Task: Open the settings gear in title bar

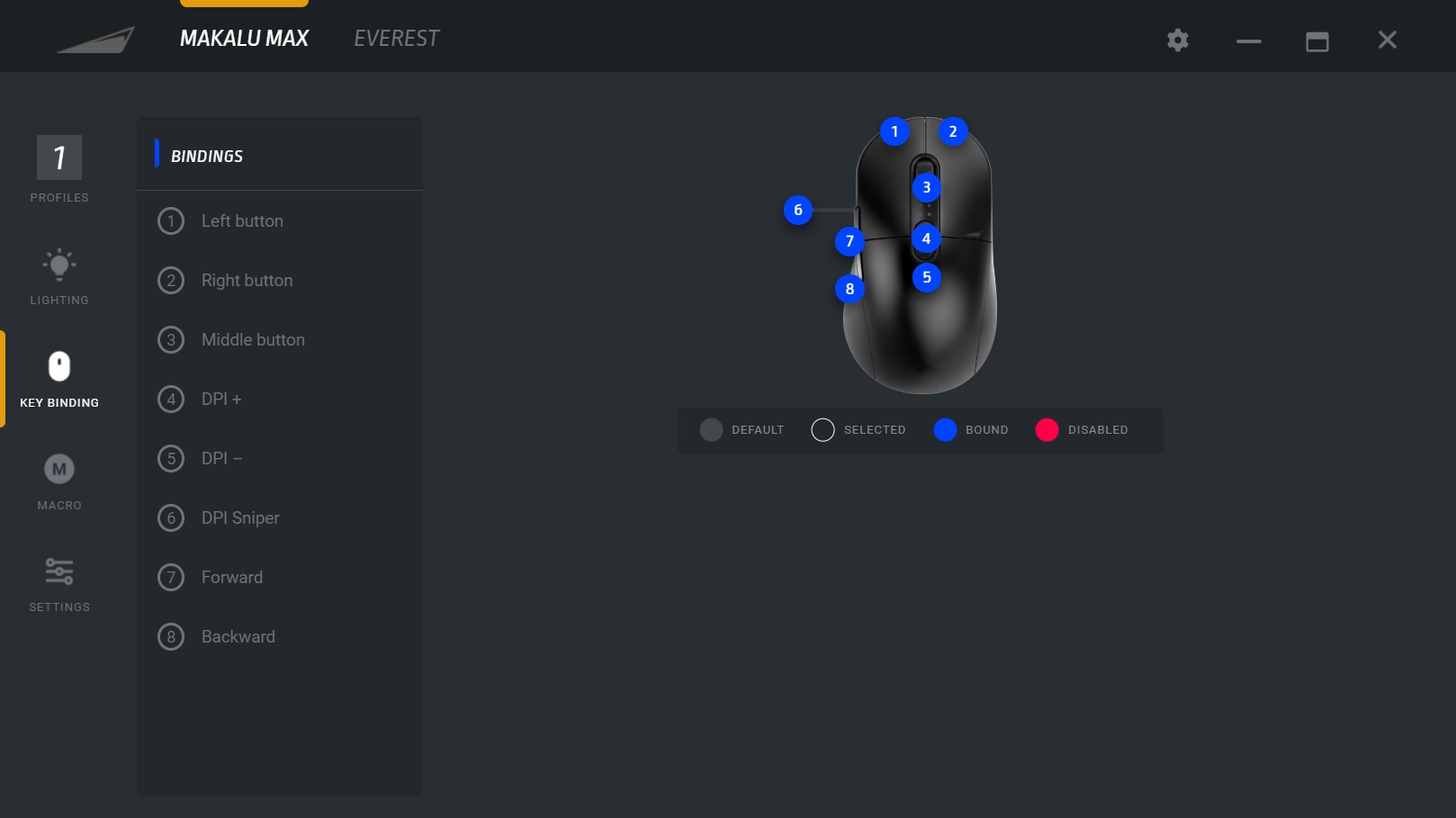Action: (x=1178, y=40)
